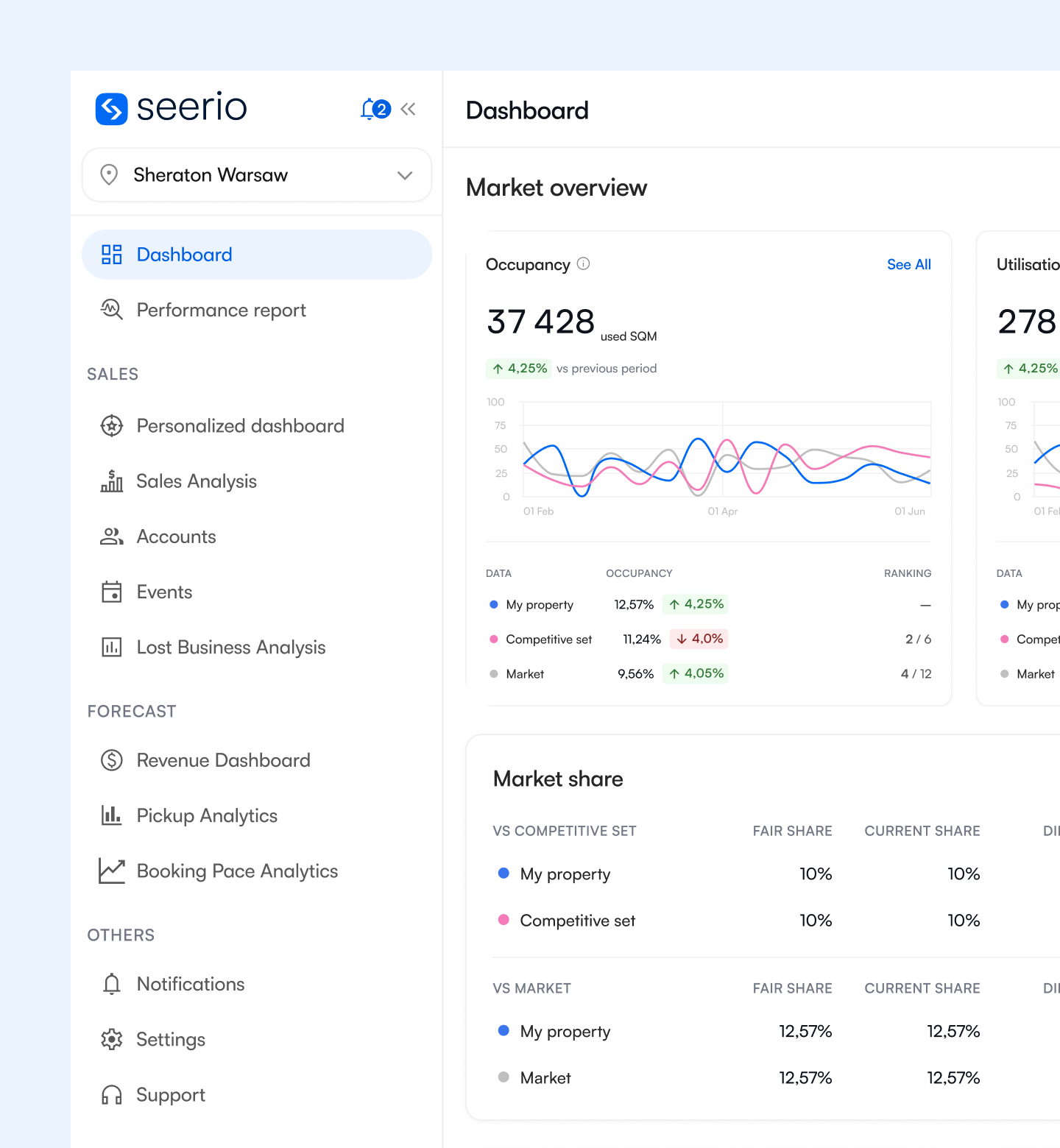This screenshot has width=1060, height=1148.
Task: Click See All on the Occupancy card
Action: click(908, 264)
